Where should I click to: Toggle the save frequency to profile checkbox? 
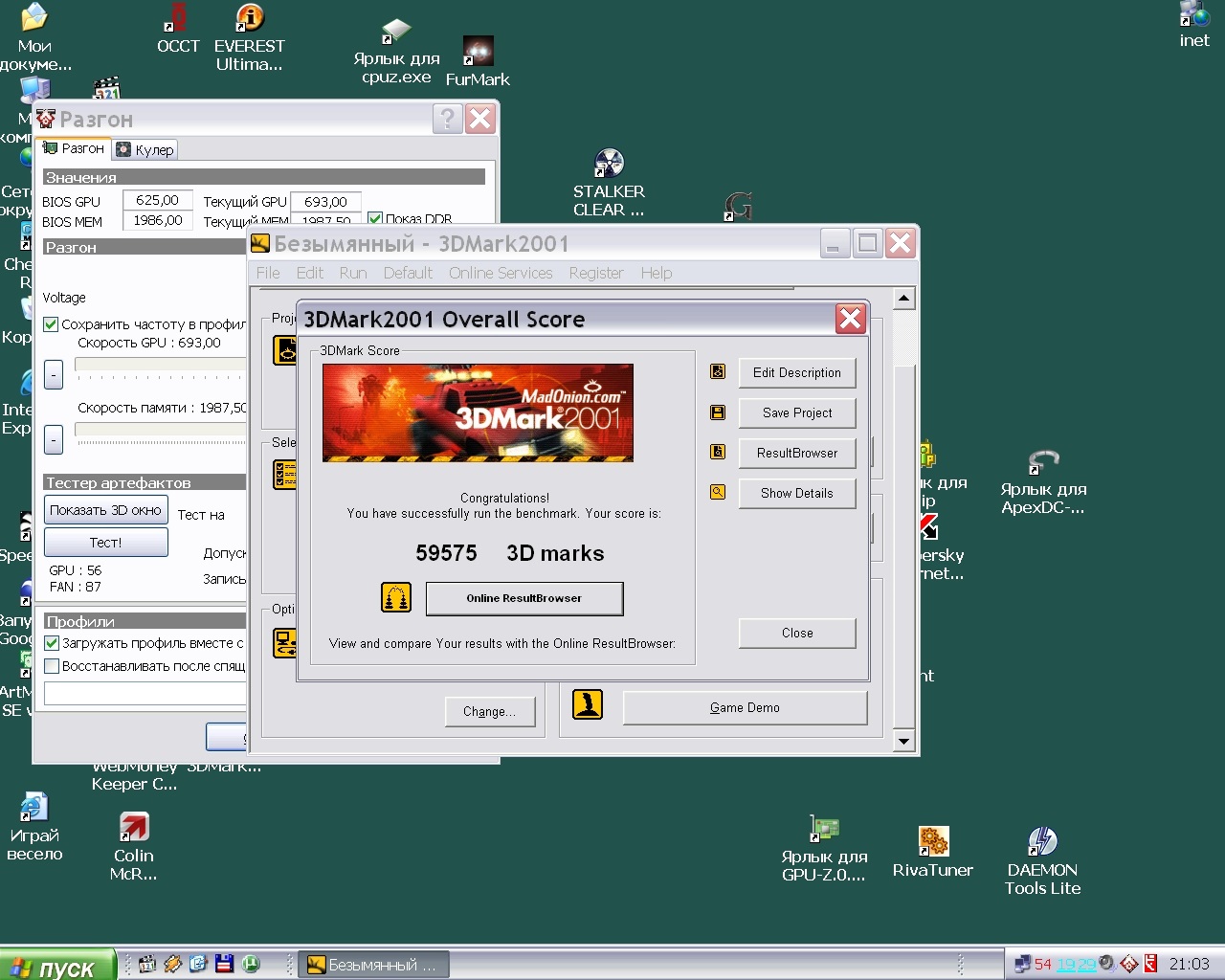[52, 324]
